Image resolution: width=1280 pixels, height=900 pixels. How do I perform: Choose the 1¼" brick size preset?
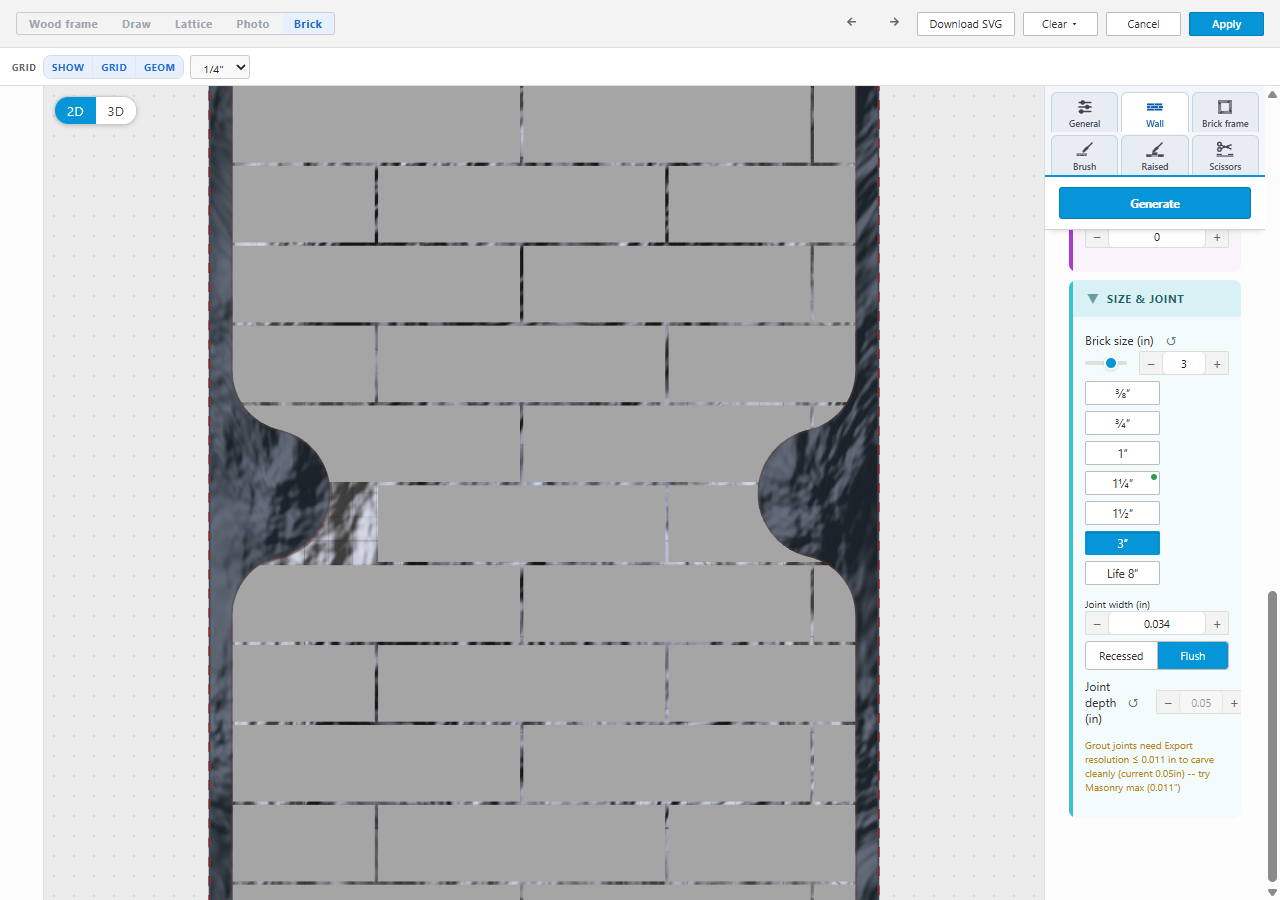pyautogui.click(x=1122, y=483)
